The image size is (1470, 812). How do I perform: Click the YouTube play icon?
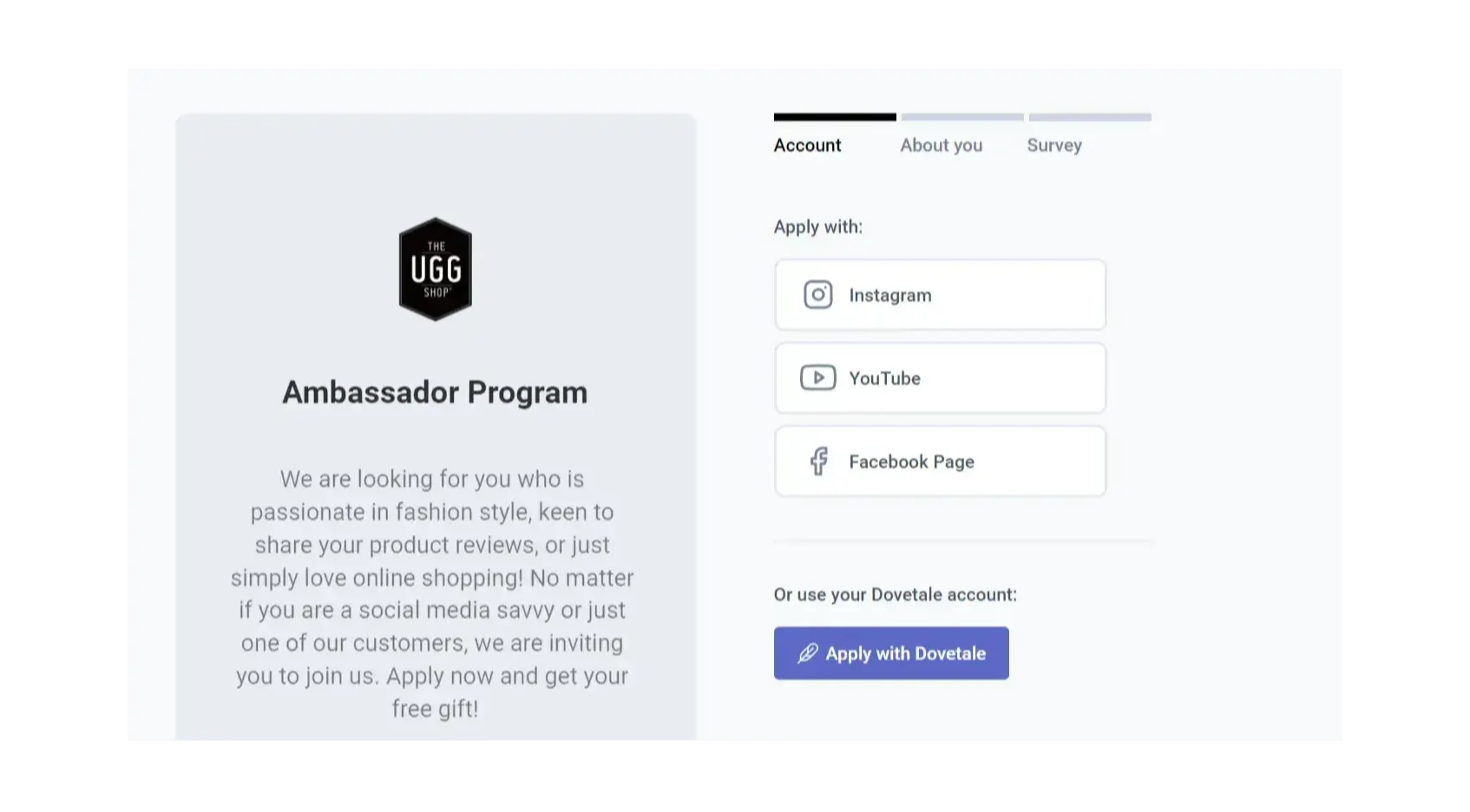pyautogui.click(x=817, y=378)
